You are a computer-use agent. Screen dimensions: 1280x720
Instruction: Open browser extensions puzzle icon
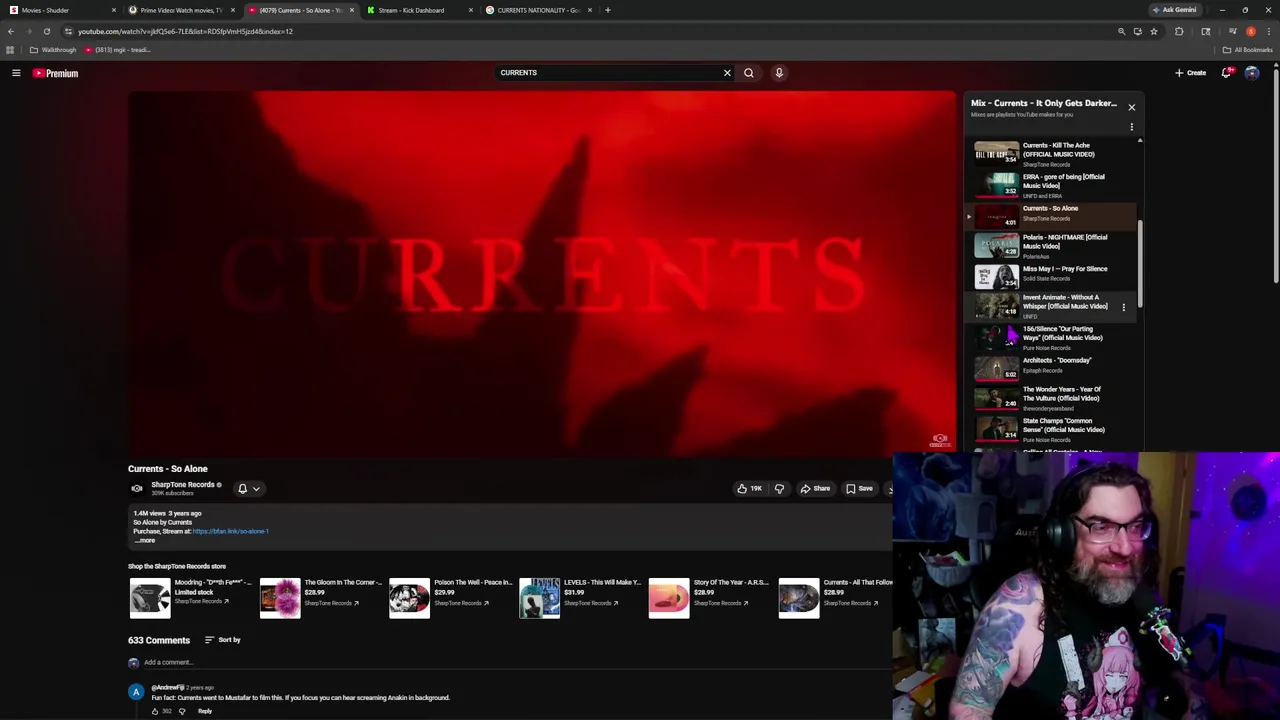click(1179, 31)
